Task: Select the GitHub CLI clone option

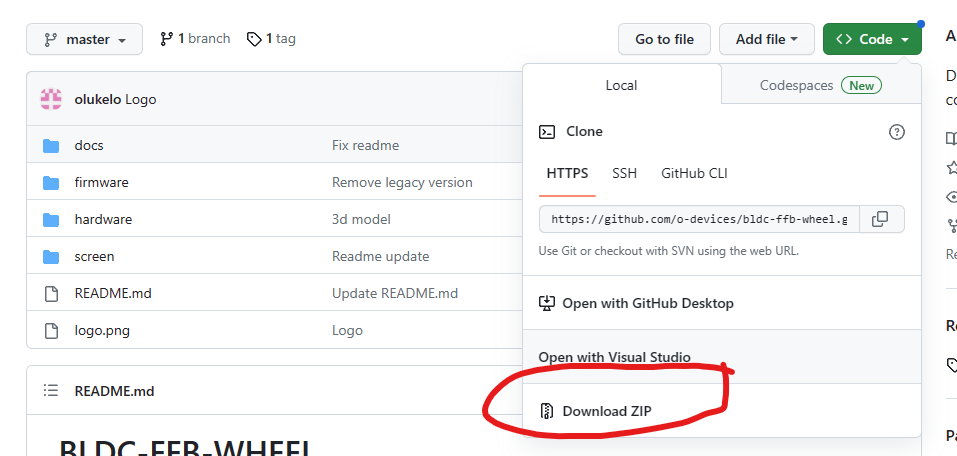Action: pyautogui.click(x=694, y=173)
